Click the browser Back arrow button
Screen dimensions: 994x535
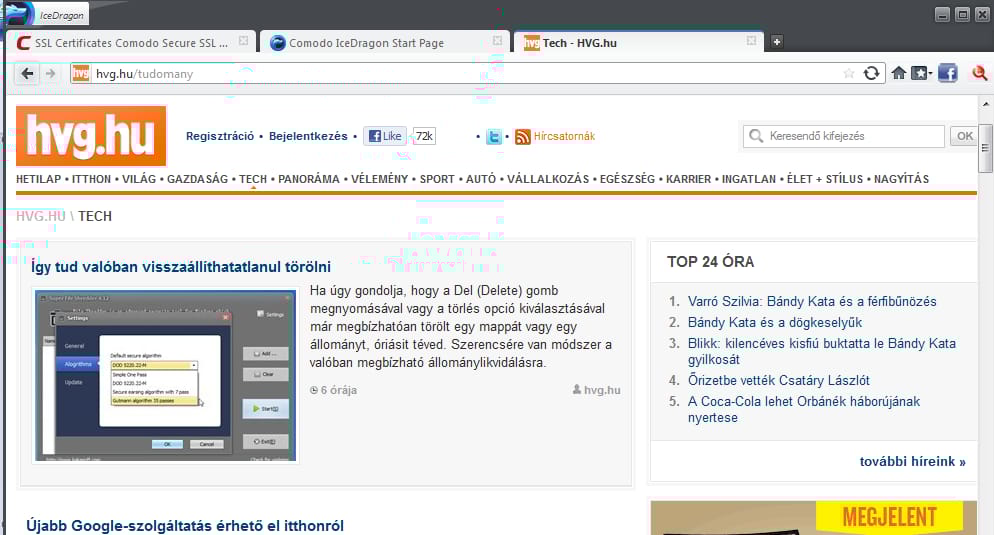click(x=27, y=74)
